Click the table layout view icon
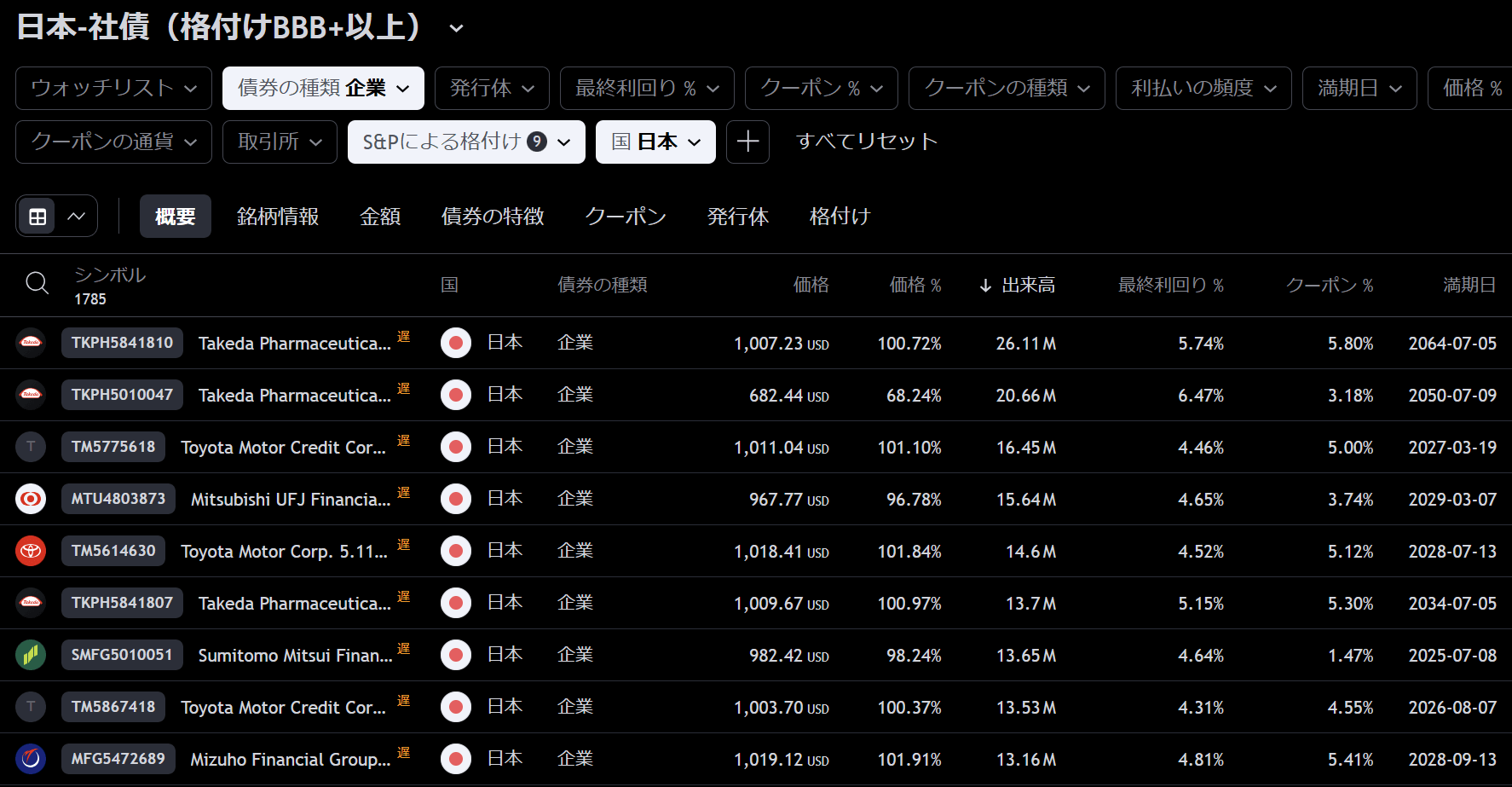1512x787 pixels. click(x=38, y=217)
